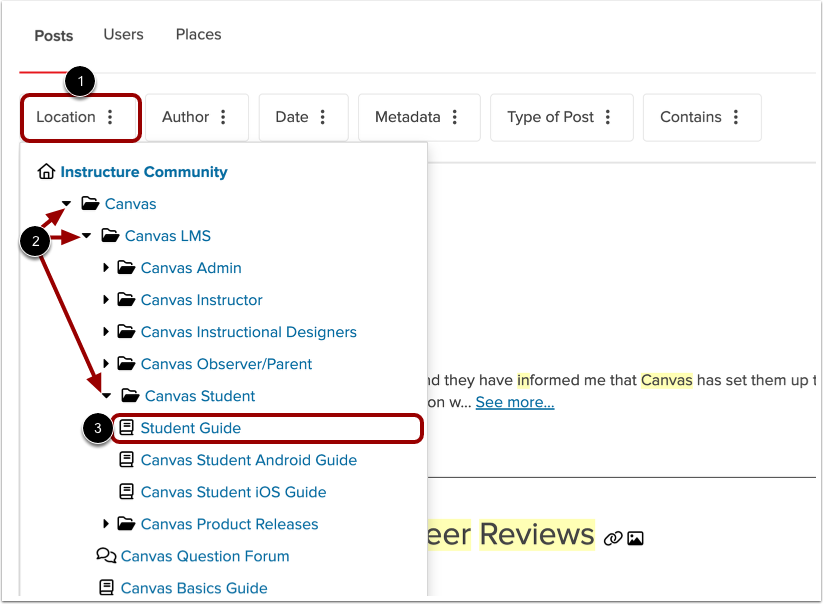Image resolution: width=823 pixels, height=604 pixels.
Task: Click the Contains filter button
Action: pyautogui.click(x=702, y=118)
